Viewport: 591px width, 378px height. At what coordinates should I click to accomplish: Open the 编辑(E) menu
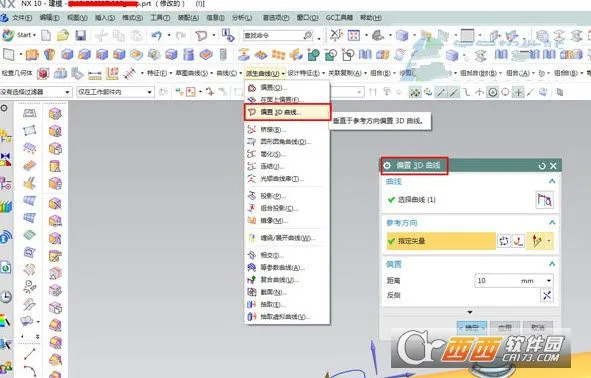coord(49,17)
